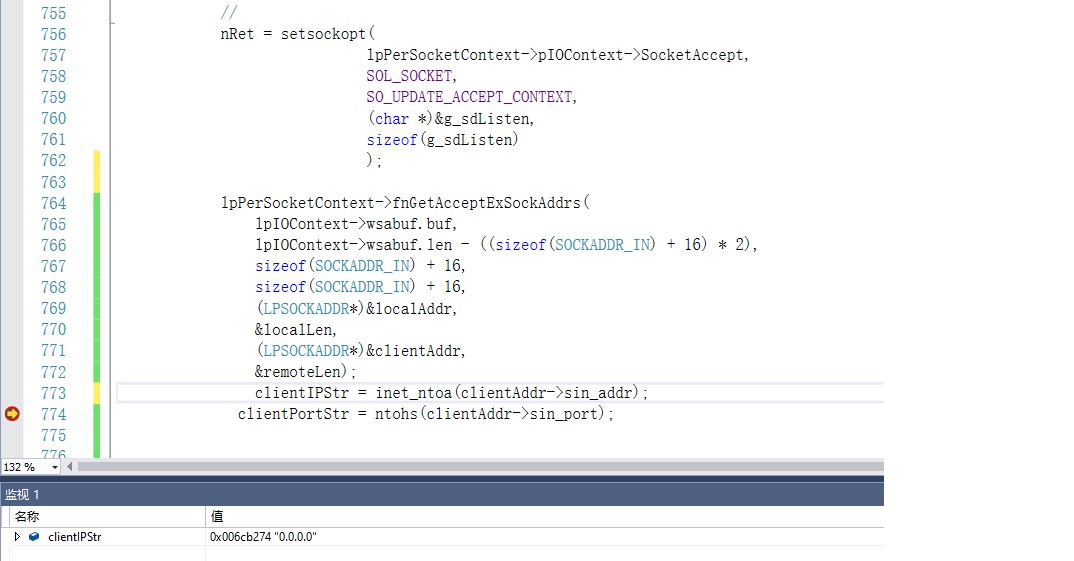Click the editor horizontal scrollbar track
Image resolution: width=1074 pixels, height=561 pixels.
click(x=479, y=467)
